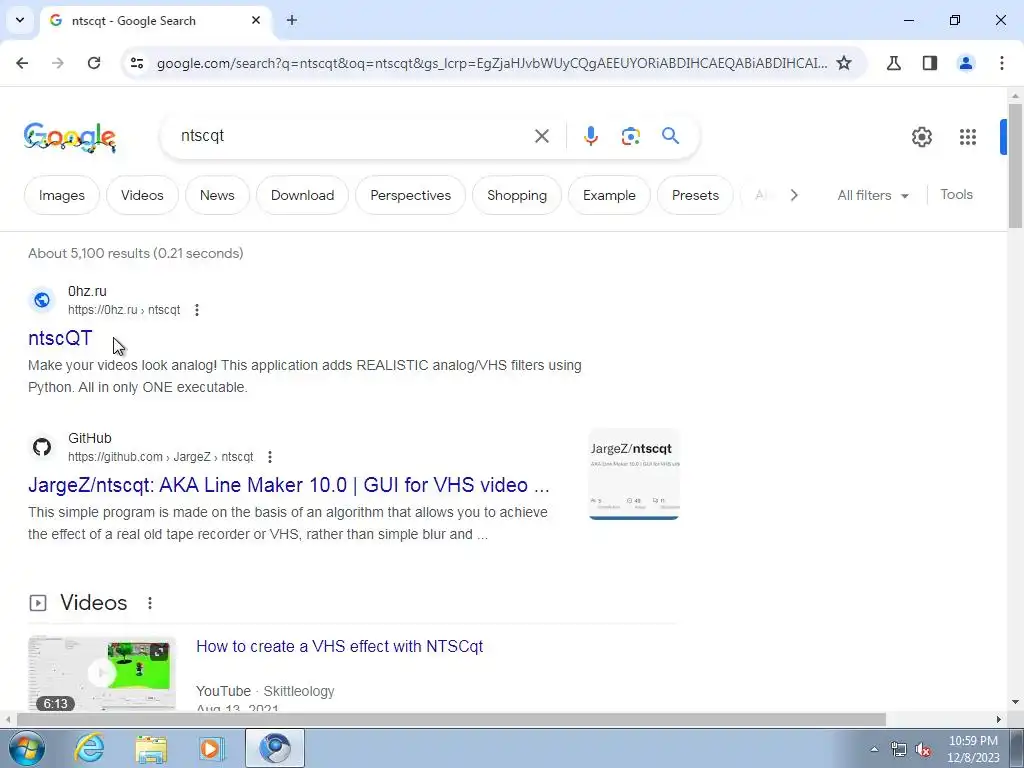Click the About 5,100 results text
Image resolution: width=1024 pixels, height=768 pixels.
(136, 253)
